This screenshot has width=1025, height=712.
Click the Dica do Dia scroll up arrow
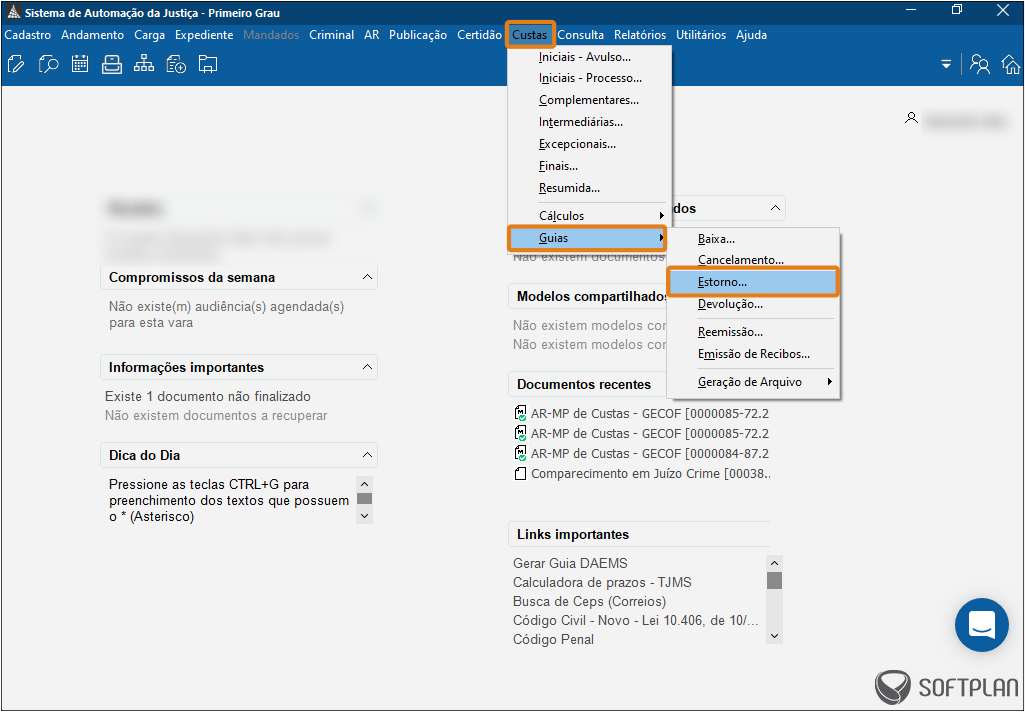(365, 484)
